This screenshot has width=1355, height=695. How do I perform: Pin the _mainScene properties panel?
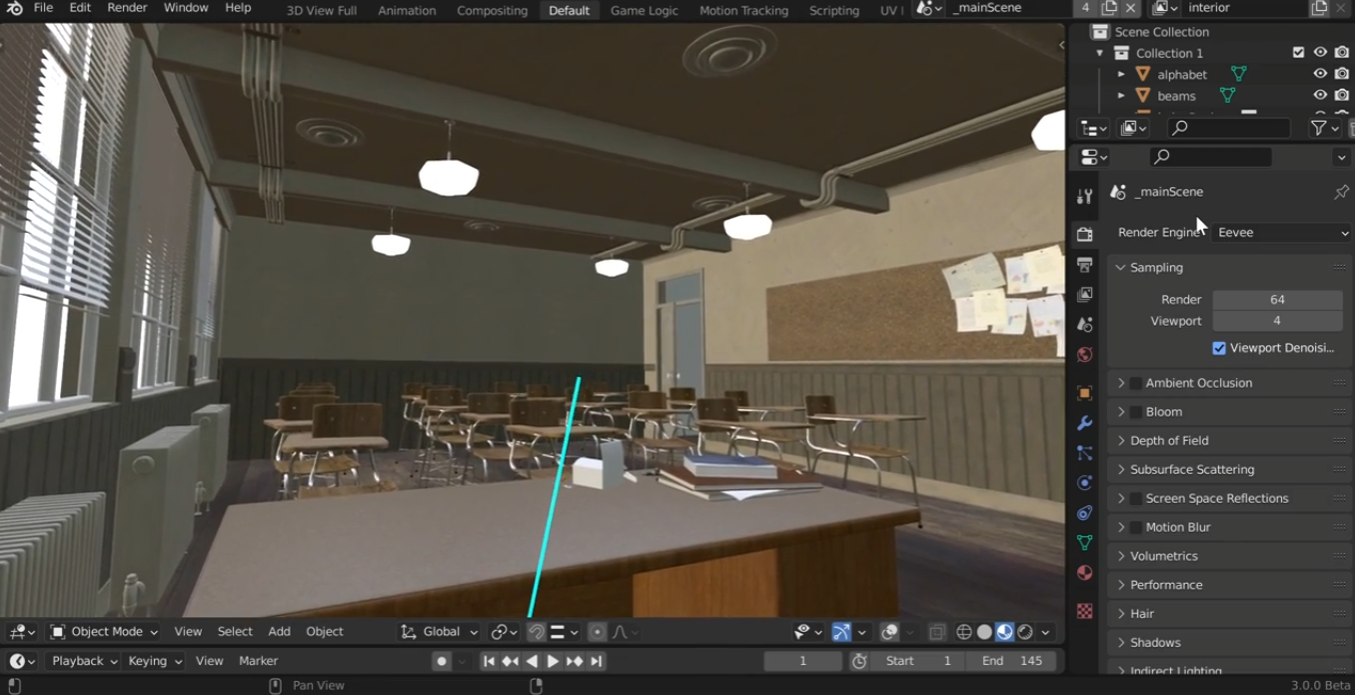[1341, 192]
